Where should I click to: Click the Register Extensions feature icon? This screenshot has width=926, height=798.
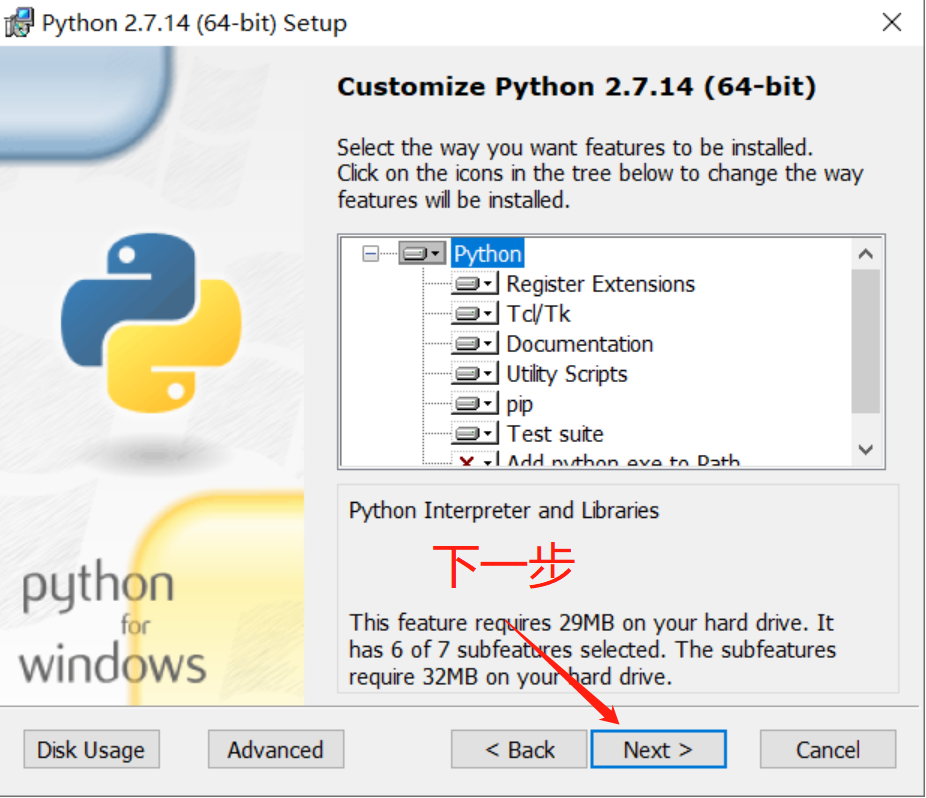[474, 284]
